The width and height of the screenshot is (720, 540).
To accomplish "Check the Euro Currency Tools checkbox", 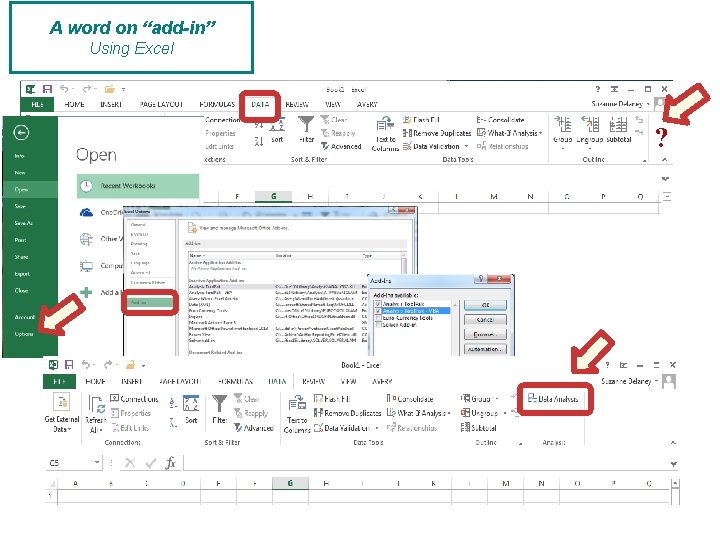I will click(x=378, y=318).
